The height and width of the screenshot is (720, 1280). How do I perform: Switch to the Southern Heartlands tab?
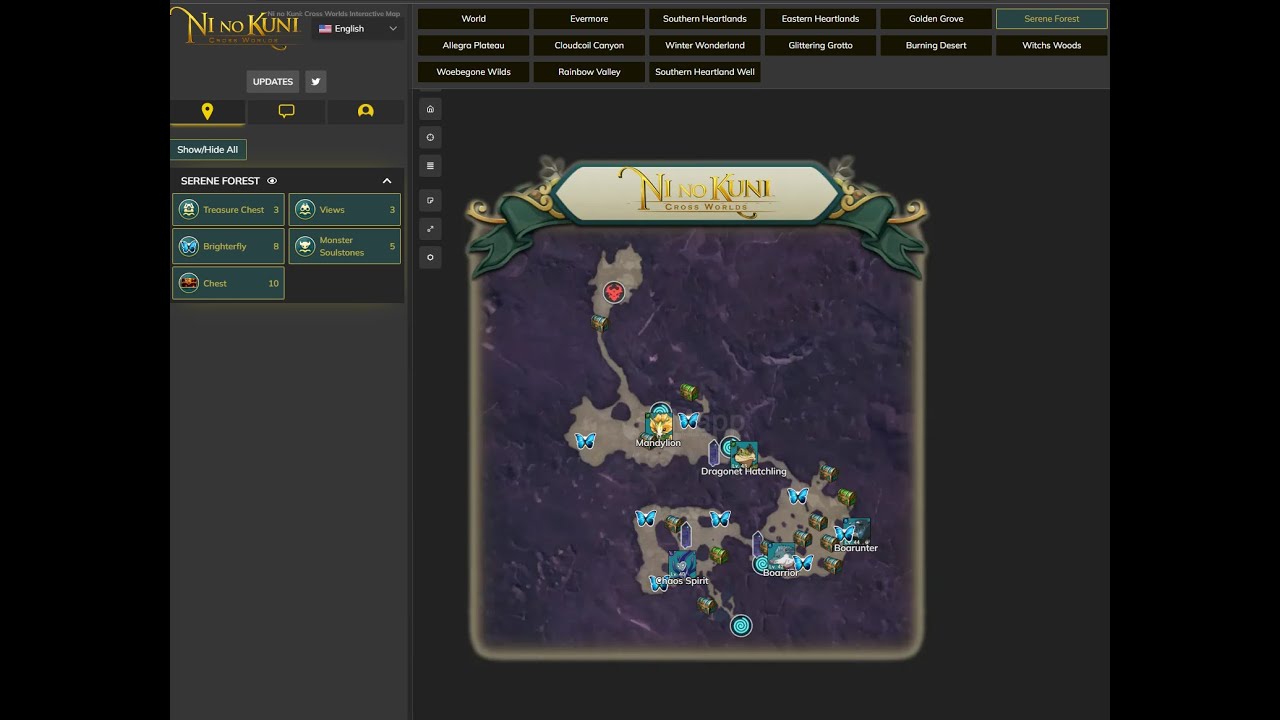coord(705,19)
